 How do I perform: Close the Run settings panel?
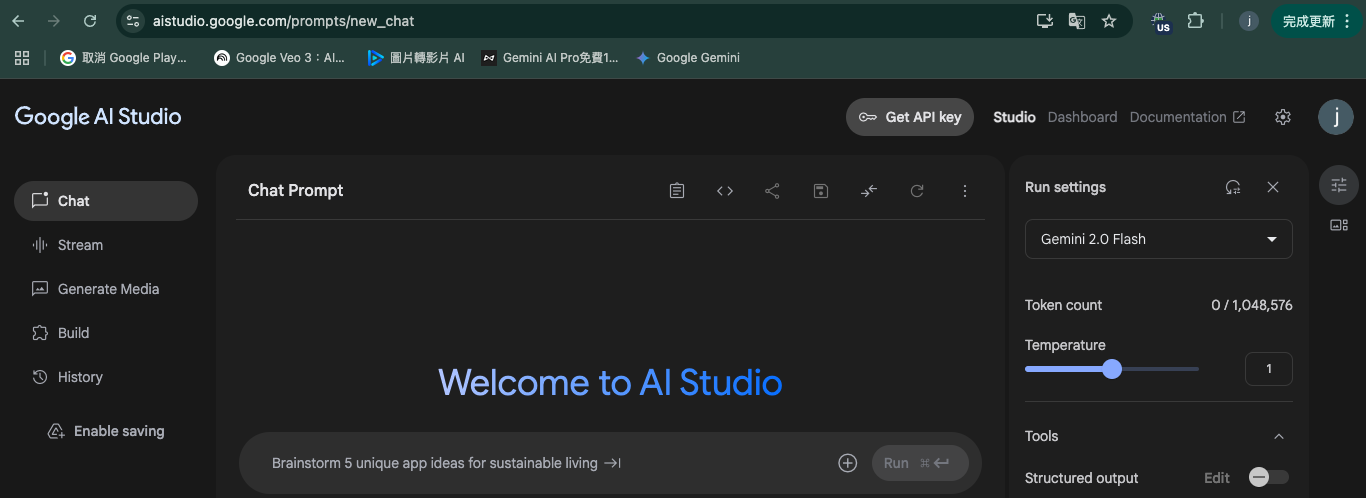[x=1273, y=187]
